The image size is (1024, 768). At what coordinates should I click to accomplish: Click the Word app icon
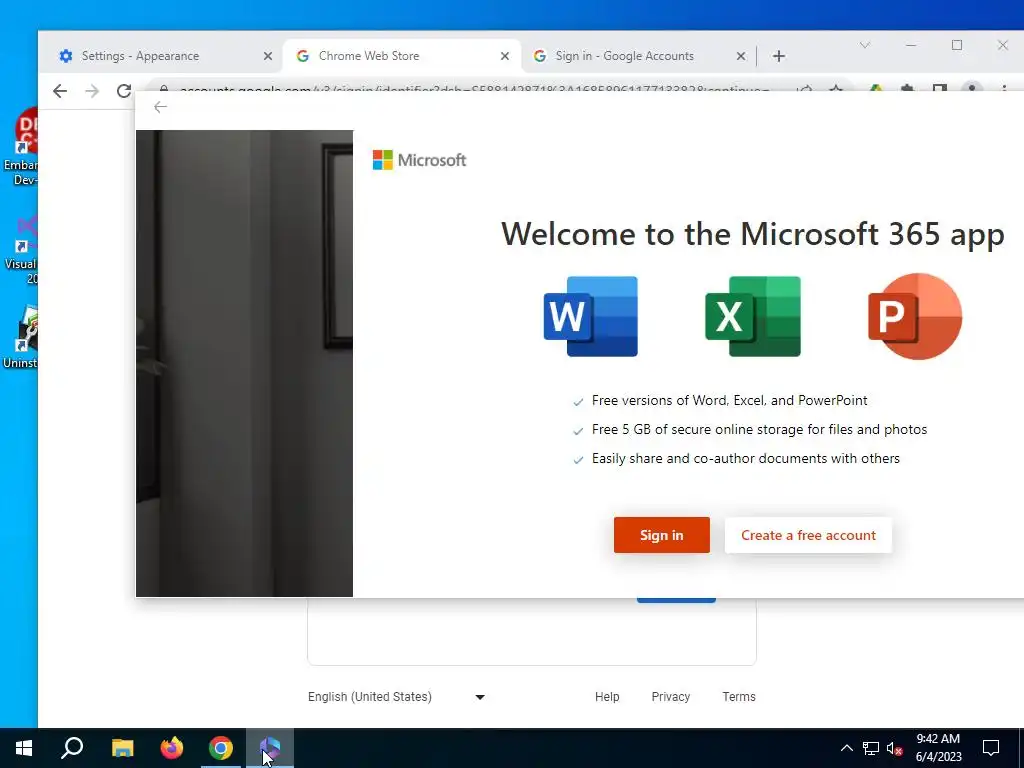(590, 316)
